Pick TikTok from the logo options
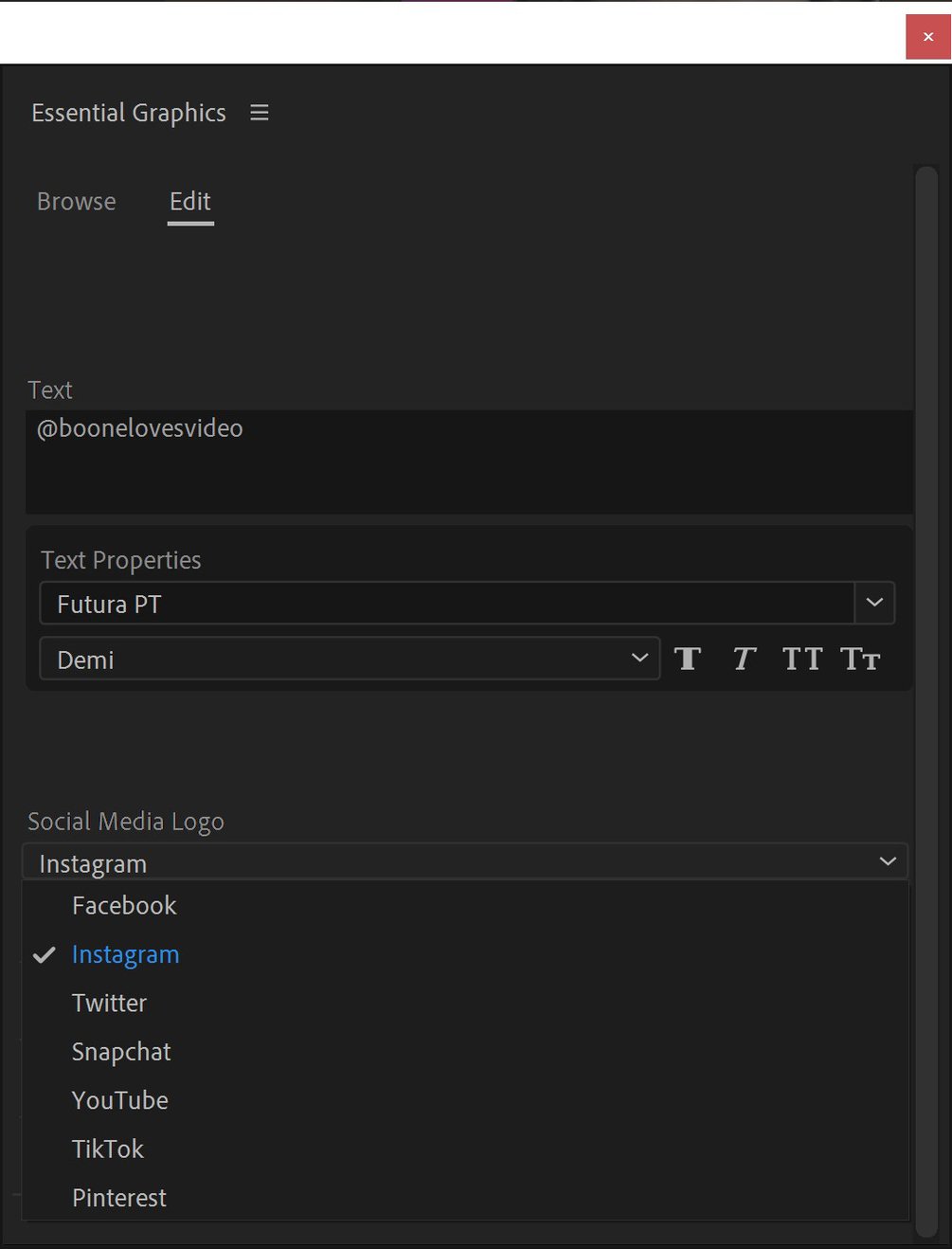 pos(108,1149)
